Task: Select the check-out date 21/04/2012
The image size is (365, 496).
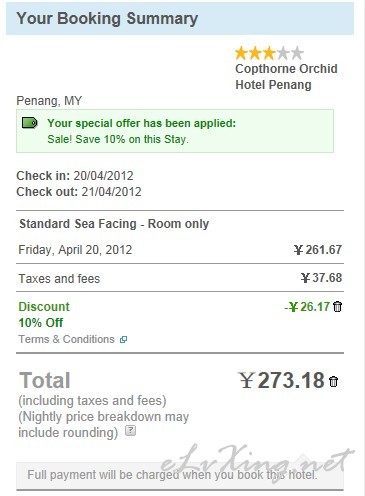Action: point(111,192)
